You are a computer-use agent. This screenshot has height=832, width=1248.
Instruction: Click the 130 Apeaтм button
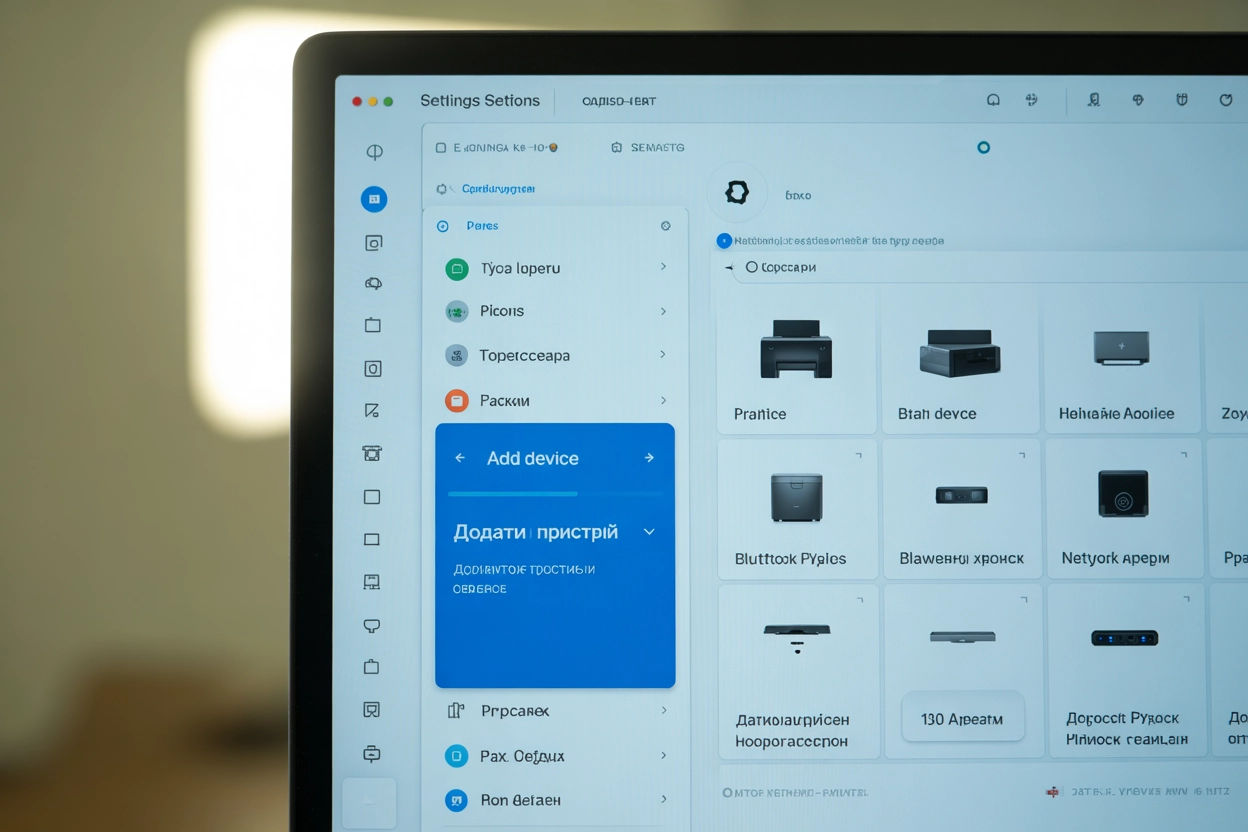click(962, 718)
